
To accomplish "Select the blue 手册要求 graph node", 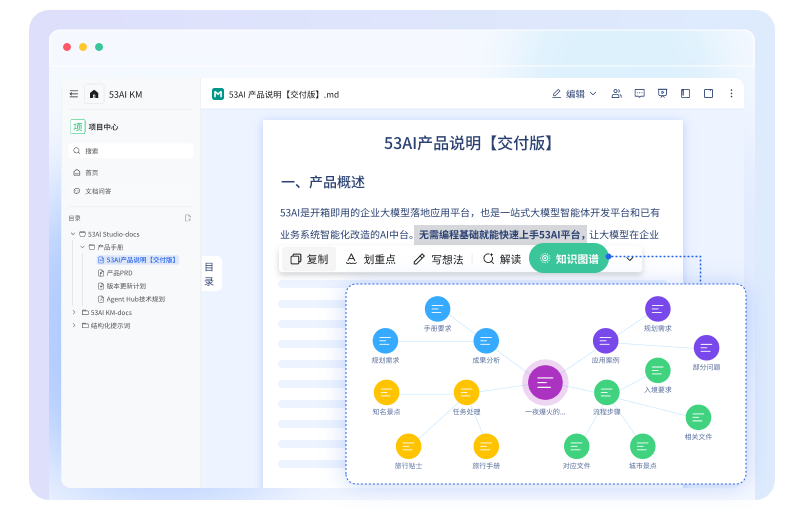I will [x=437, y=309].
